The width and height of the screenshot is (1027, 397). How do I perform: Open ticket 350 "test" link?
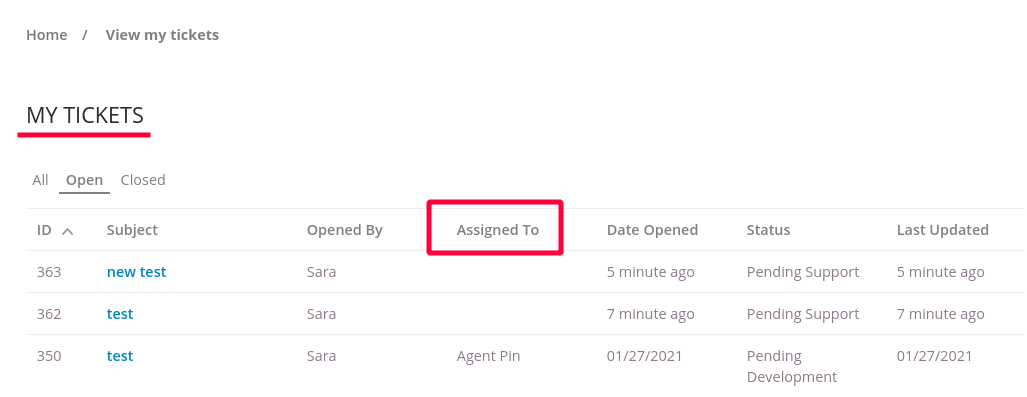click(120, 356)
